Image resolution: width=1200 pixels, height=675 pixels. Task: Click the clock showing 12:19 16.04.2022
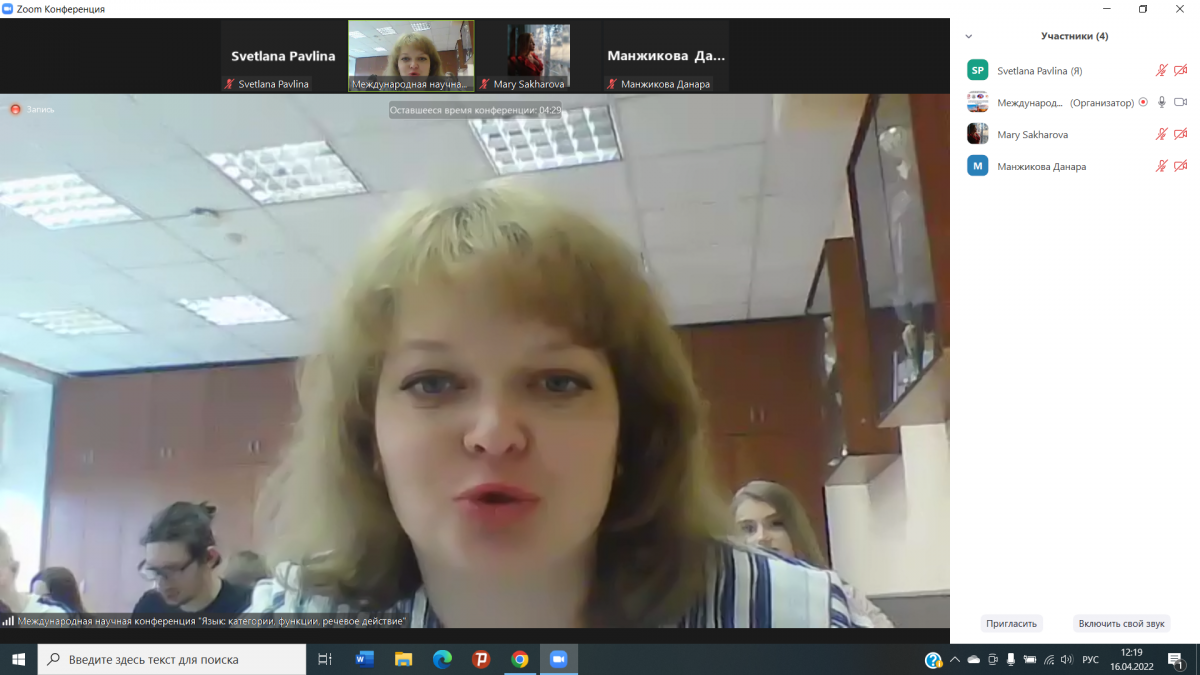[1132, 659]
